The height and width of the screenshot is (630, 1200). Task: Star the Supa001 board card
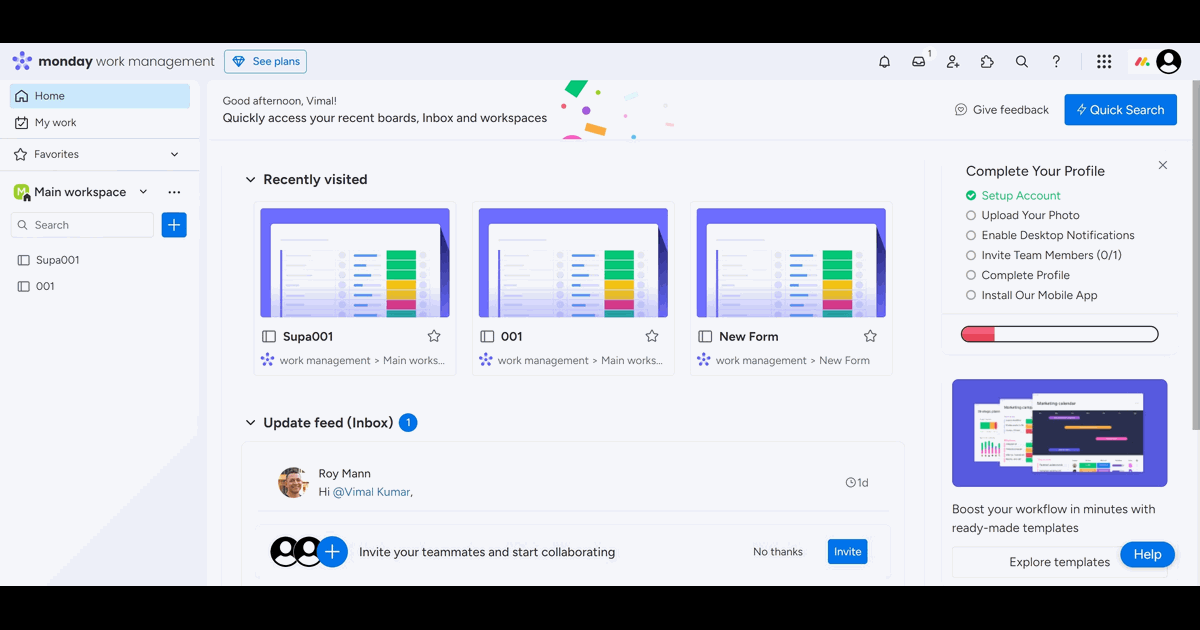[434, 337]
